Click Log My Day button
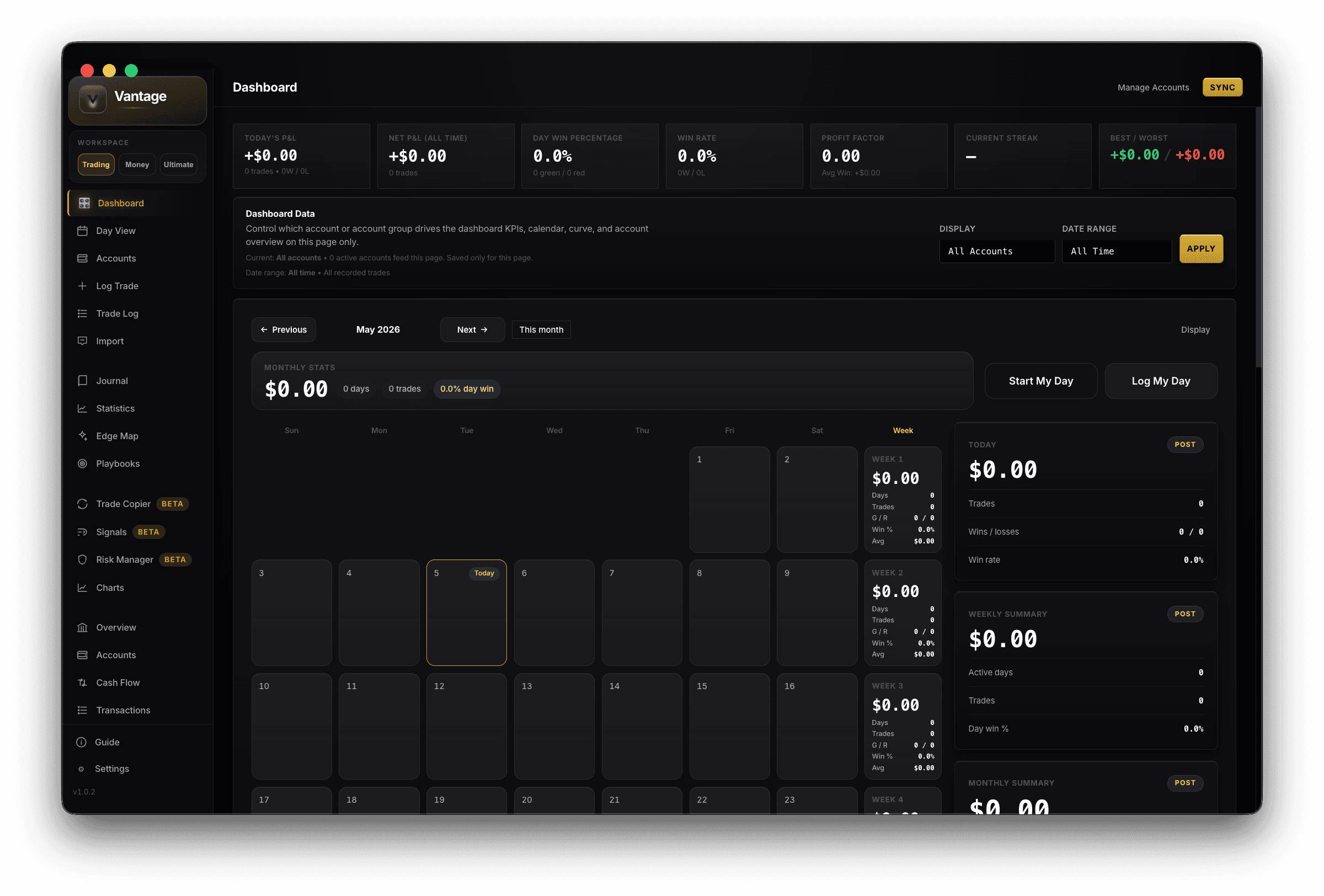 [1161, 381]
